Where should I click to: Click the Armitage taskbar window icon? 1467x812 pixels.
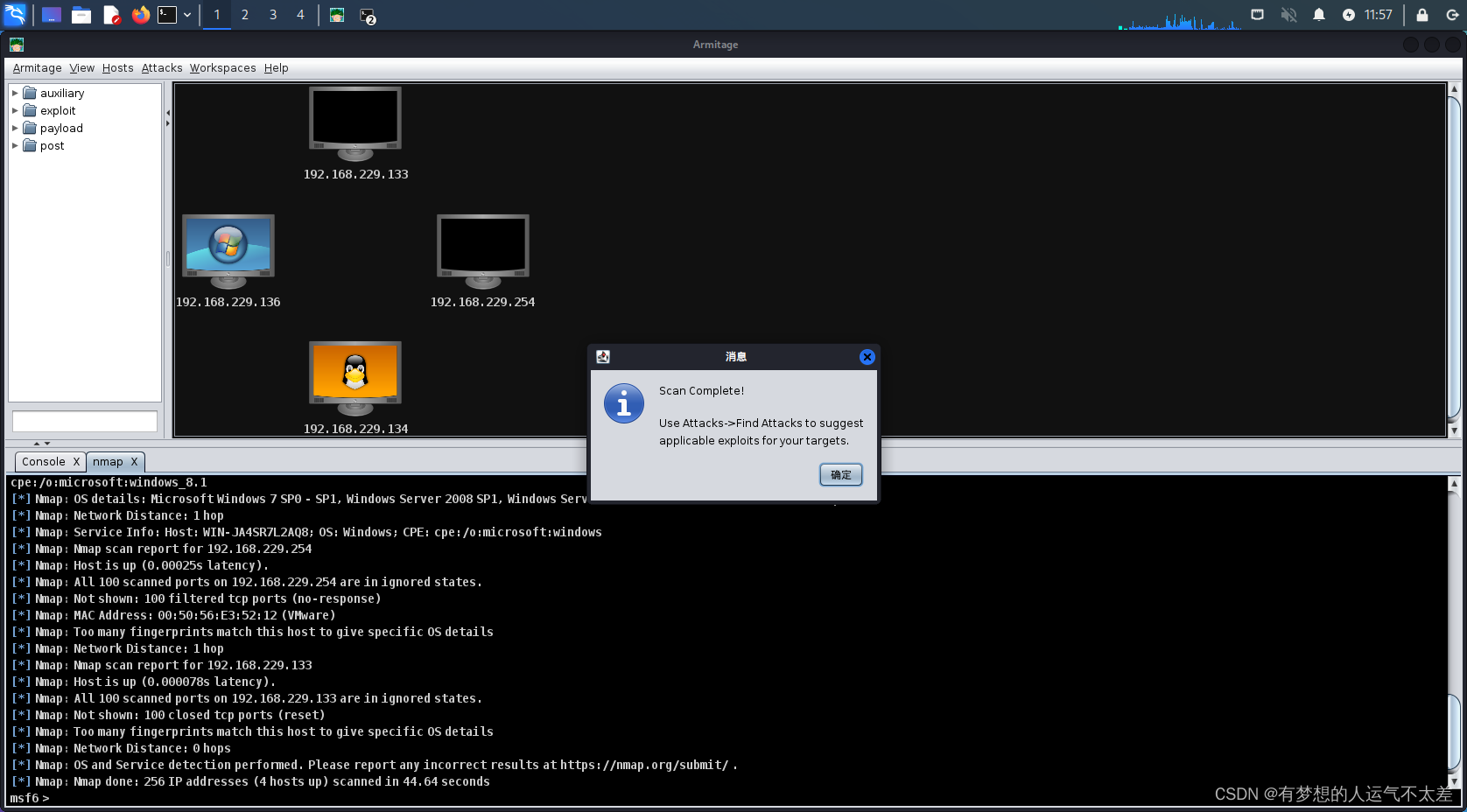pos(337,15)
